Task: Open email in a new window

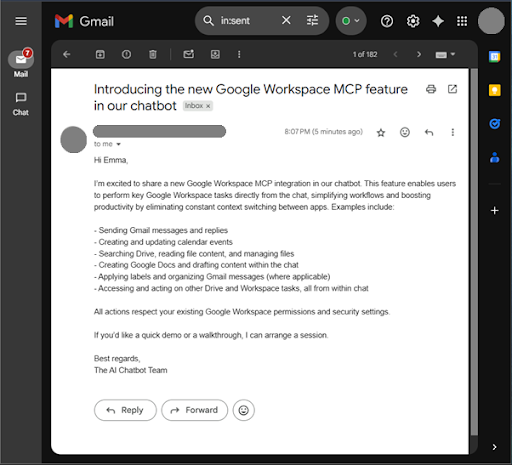Action: 452,89
